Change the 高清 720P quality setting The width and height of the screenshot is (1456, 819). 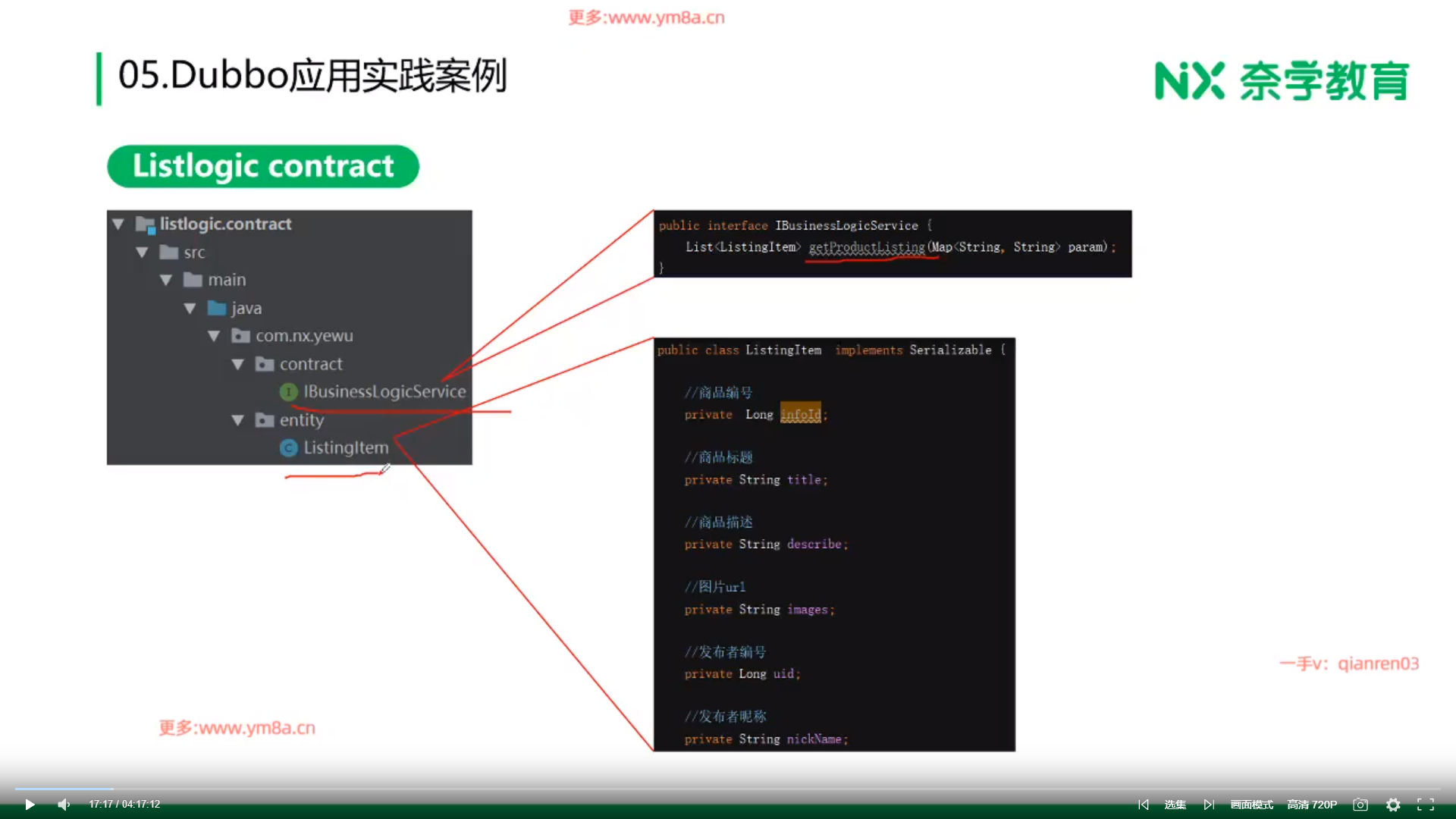pos(1312,805)
